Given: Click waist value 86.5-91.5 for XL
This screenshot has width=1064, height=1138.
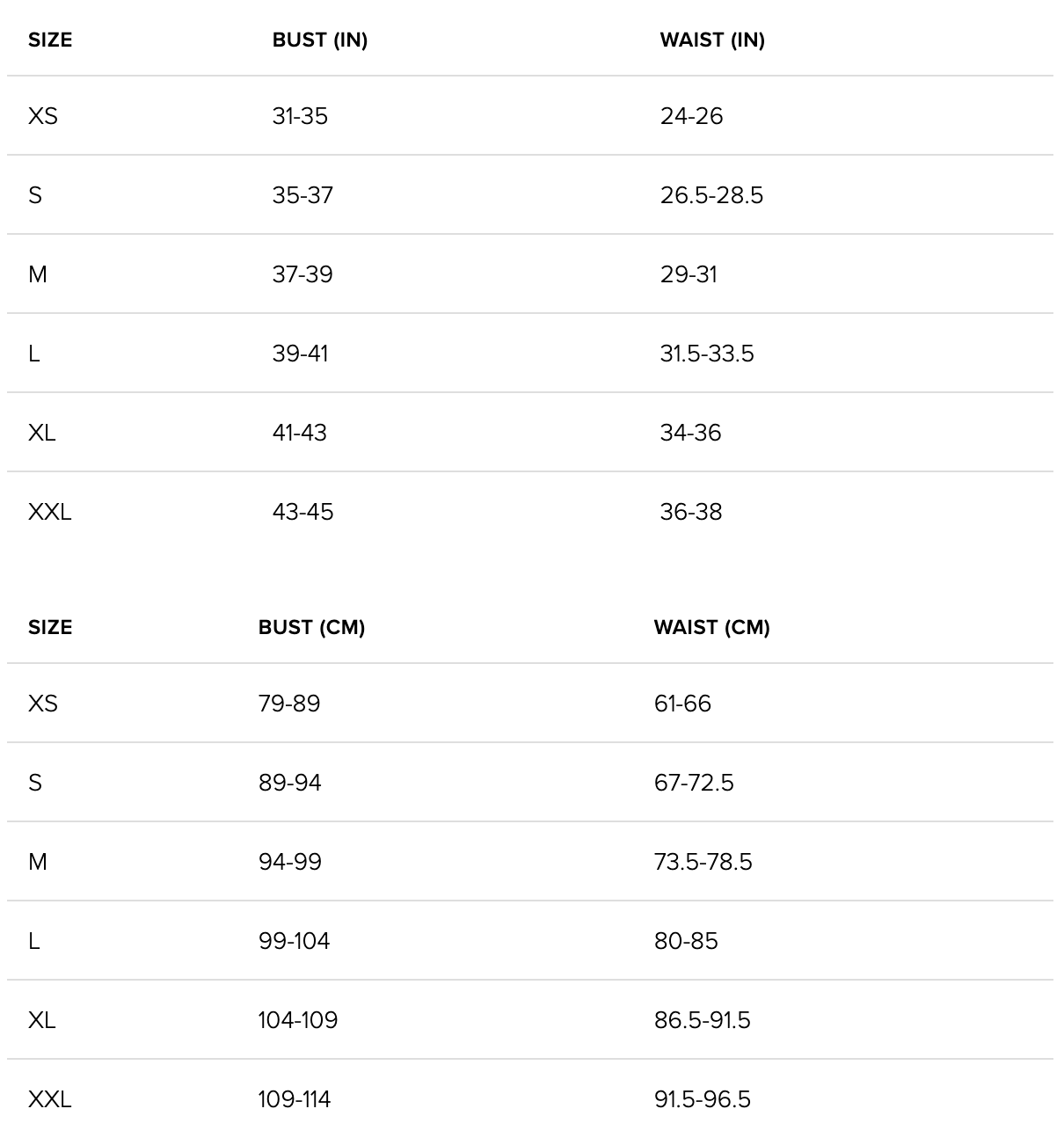Looking at the screenshot, I should pos(702,1020).
